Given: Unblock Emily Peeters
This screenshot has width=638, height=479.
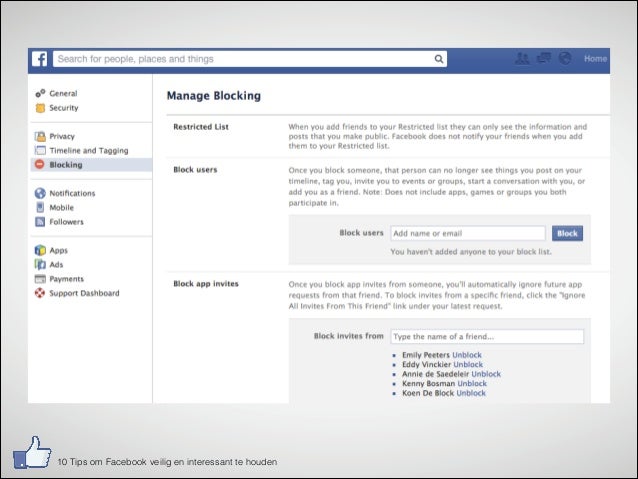Looking at the screenshot, I should coord(467,355).
